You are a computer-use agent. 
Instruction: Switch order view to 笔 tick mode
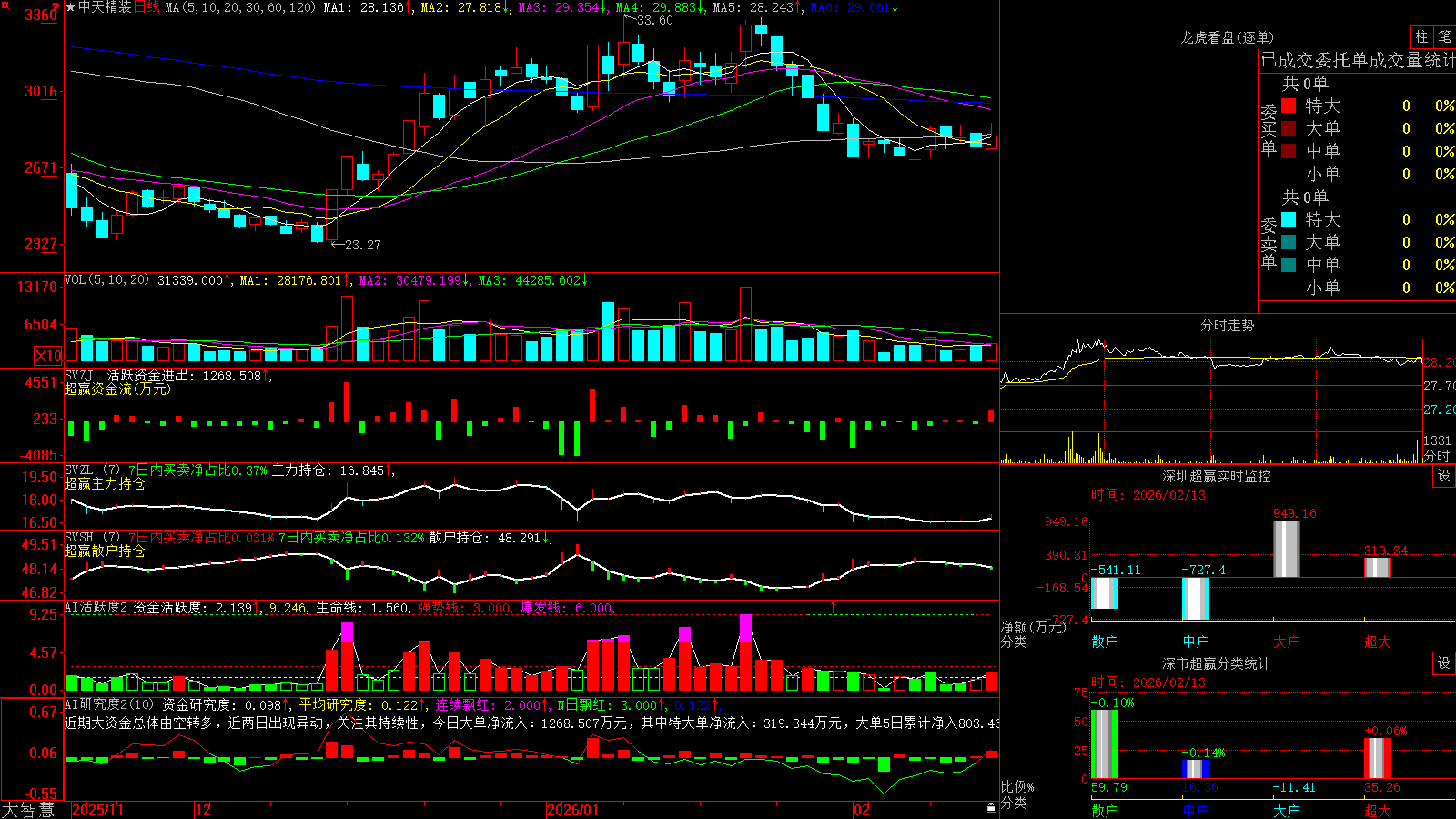coord(1445,37)
